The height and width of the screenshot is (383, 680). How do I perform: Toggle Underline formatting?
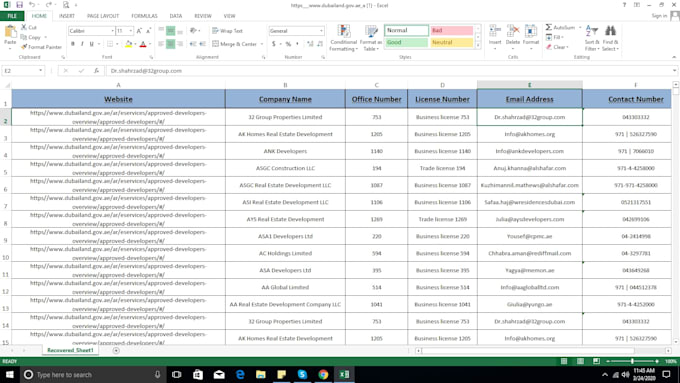[92, 44]
